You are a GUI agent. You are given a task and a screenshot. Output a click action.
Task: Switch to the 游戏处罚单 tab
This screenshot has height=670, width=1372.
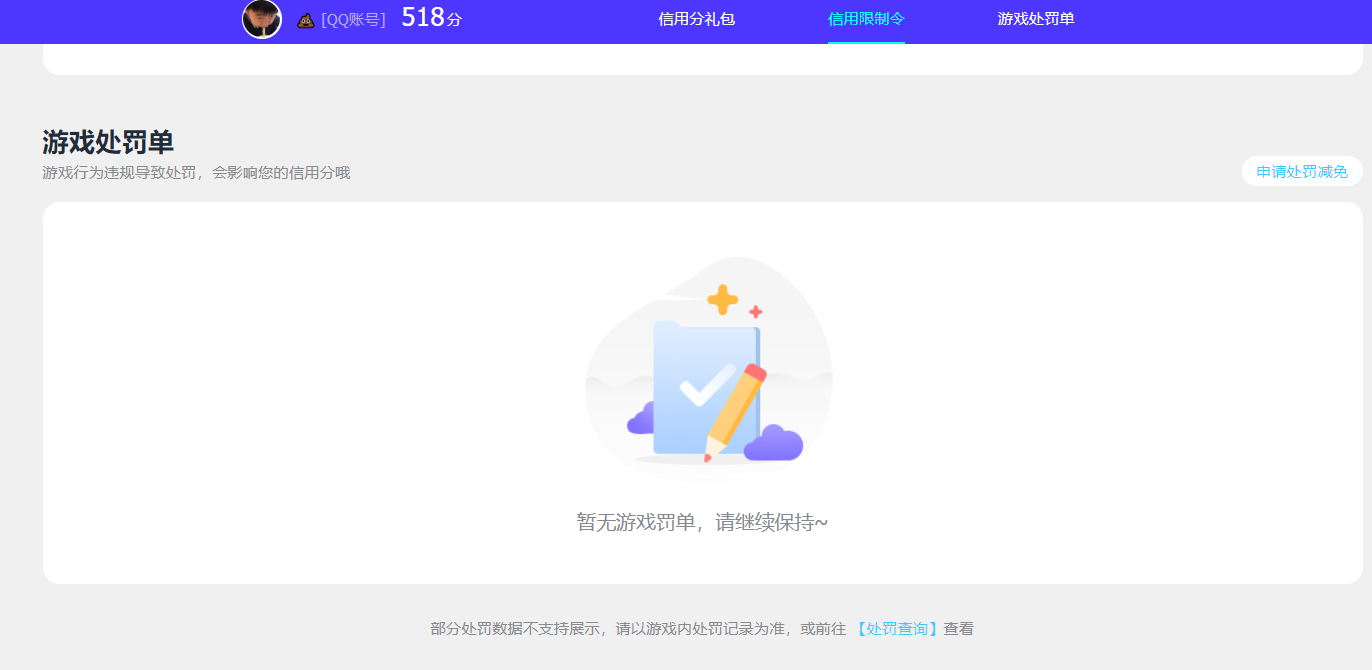click(x=1034, y=19)
